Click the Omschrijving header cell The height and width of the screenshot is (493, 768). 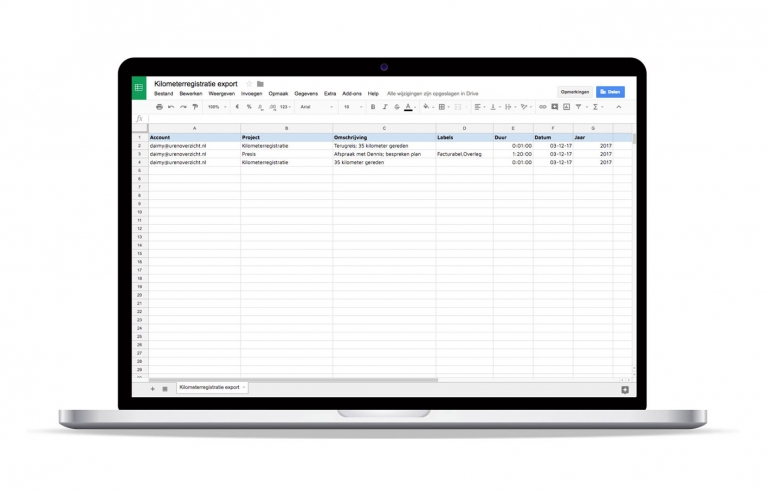384,138
